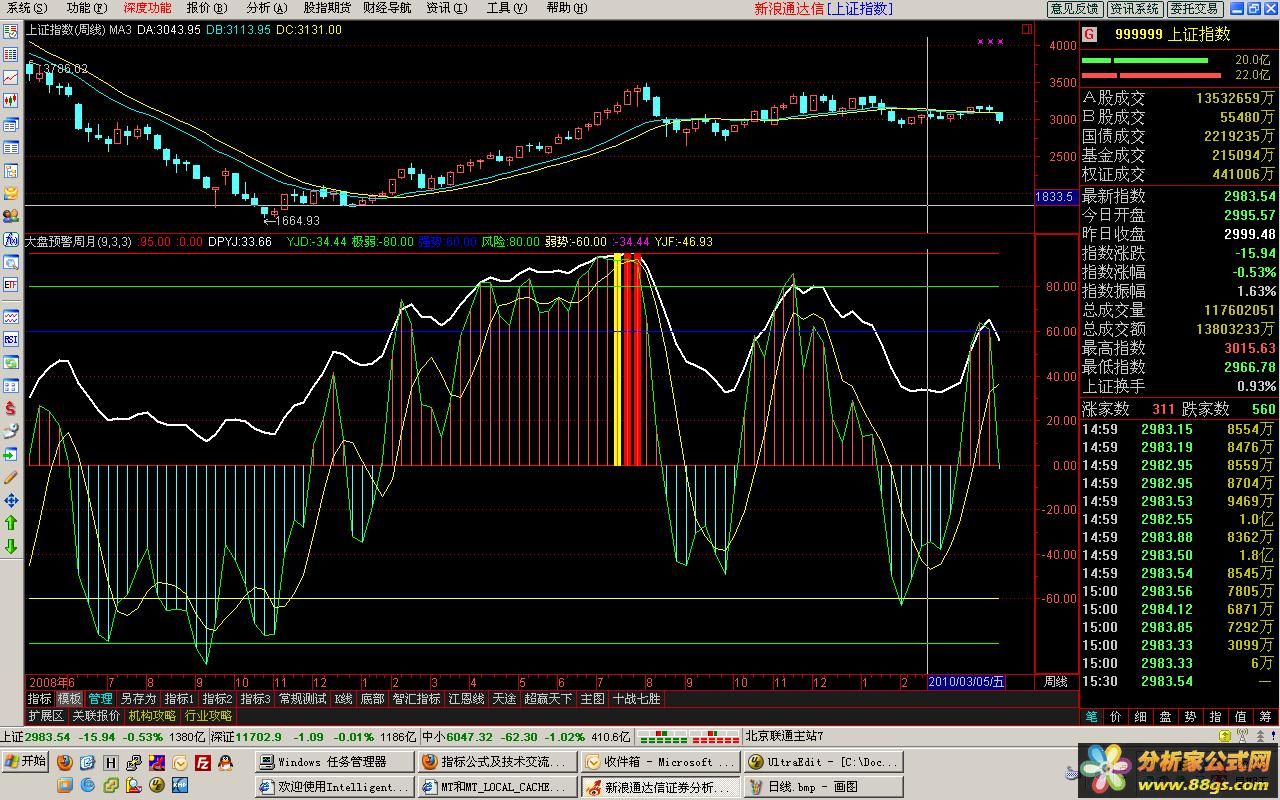Select the 价 tab in right panel
This screenshot has width=1280, height=800.
(x=1116, y=716)
